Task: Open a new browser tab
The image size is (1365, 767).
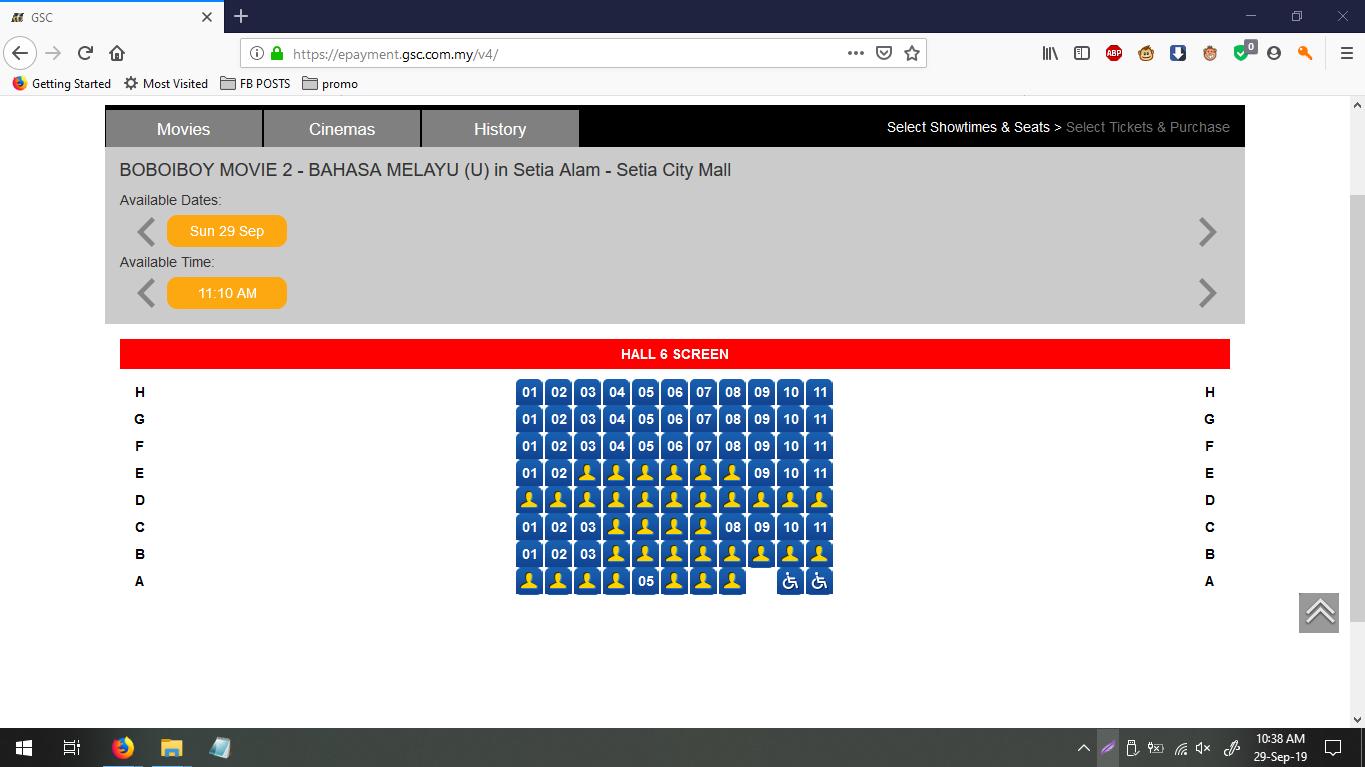Action: pos(241,16)
